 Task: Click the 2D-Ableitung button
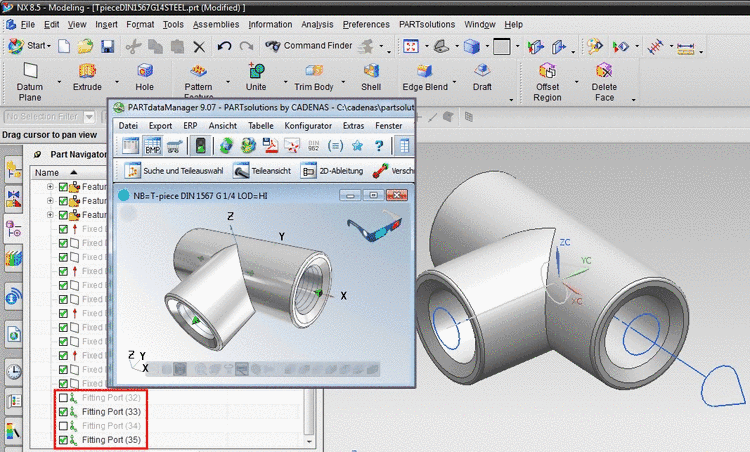(332, 171)
